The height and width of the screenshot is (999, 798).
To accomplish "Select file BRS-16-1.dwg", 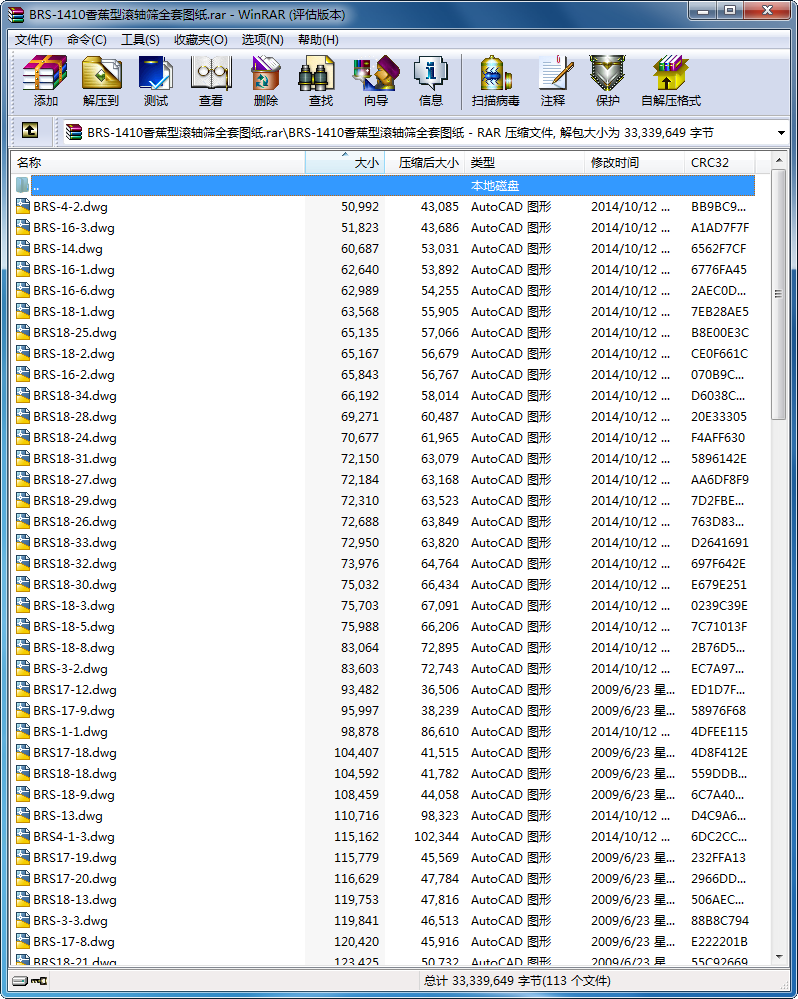I will (75, 270).
